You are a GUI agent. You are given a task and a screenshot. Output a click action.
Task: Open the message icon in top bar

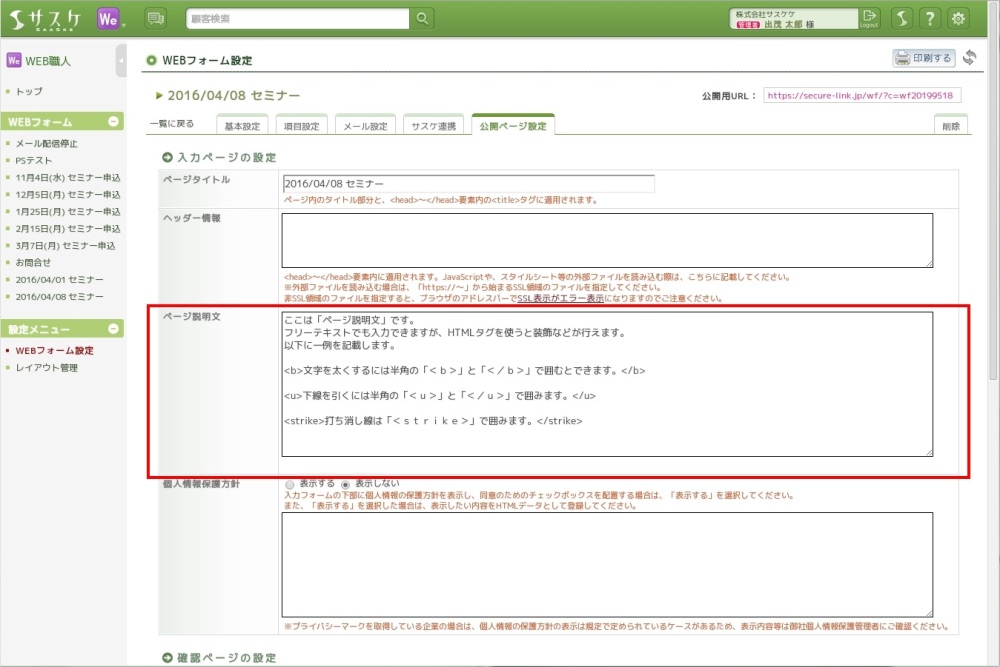coord(156,18)
